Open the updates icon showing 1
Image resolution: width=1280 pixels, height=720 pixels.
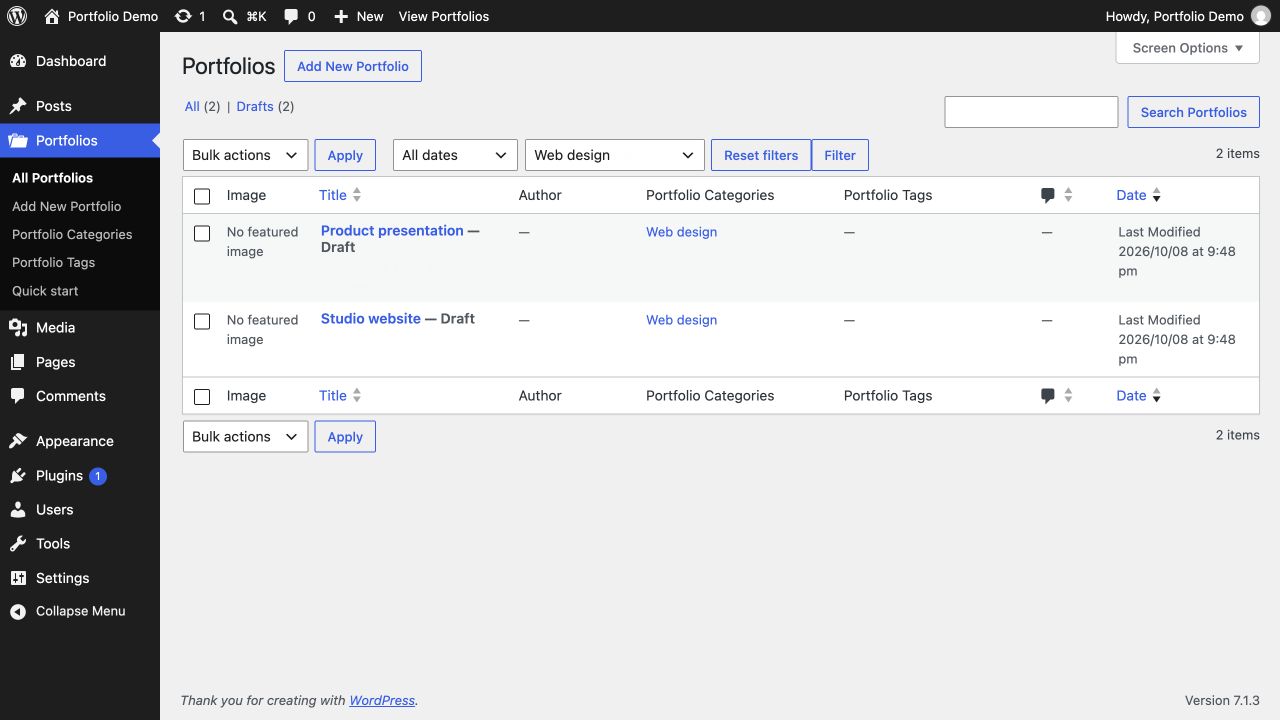[x=182, y=16]
